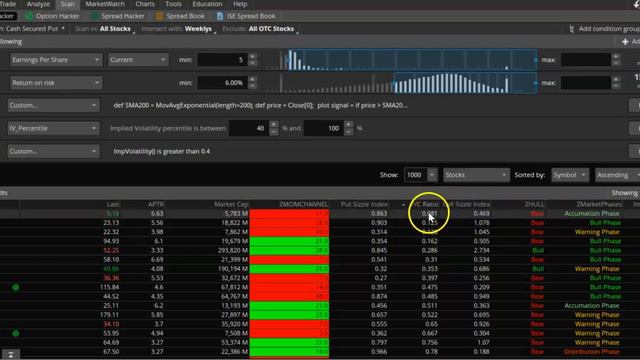Image resolution: width=640 pixels, height=360 pixels.
Task: Click Distribution Phase cell
Action: (591, 352)
